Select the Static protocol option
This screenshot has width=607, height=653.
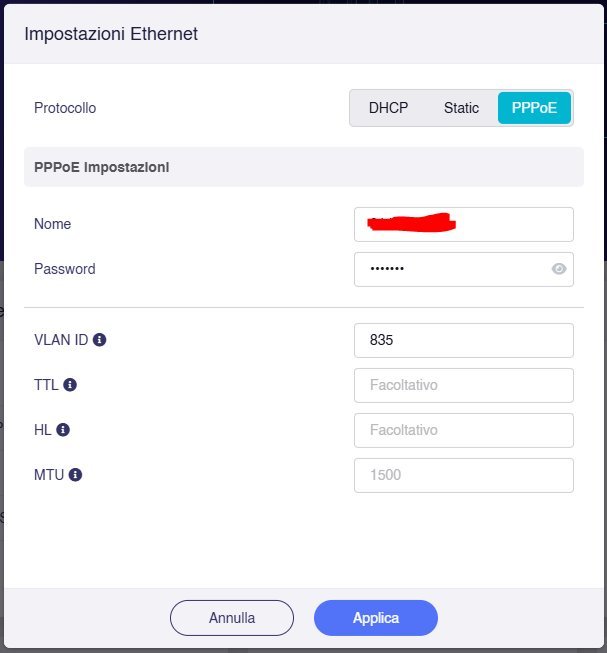tap(461, 108)
